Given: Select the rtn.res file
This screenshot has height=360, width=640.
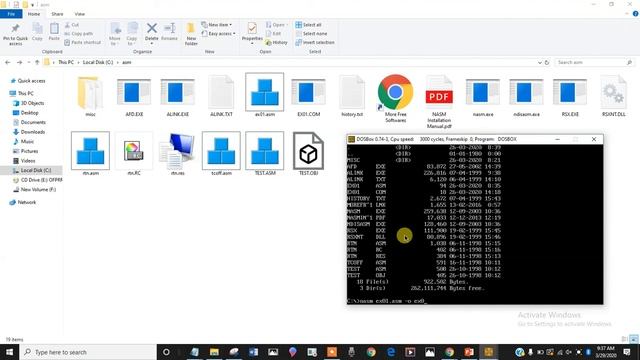Looking at the screenshot, I should (178, 154).
